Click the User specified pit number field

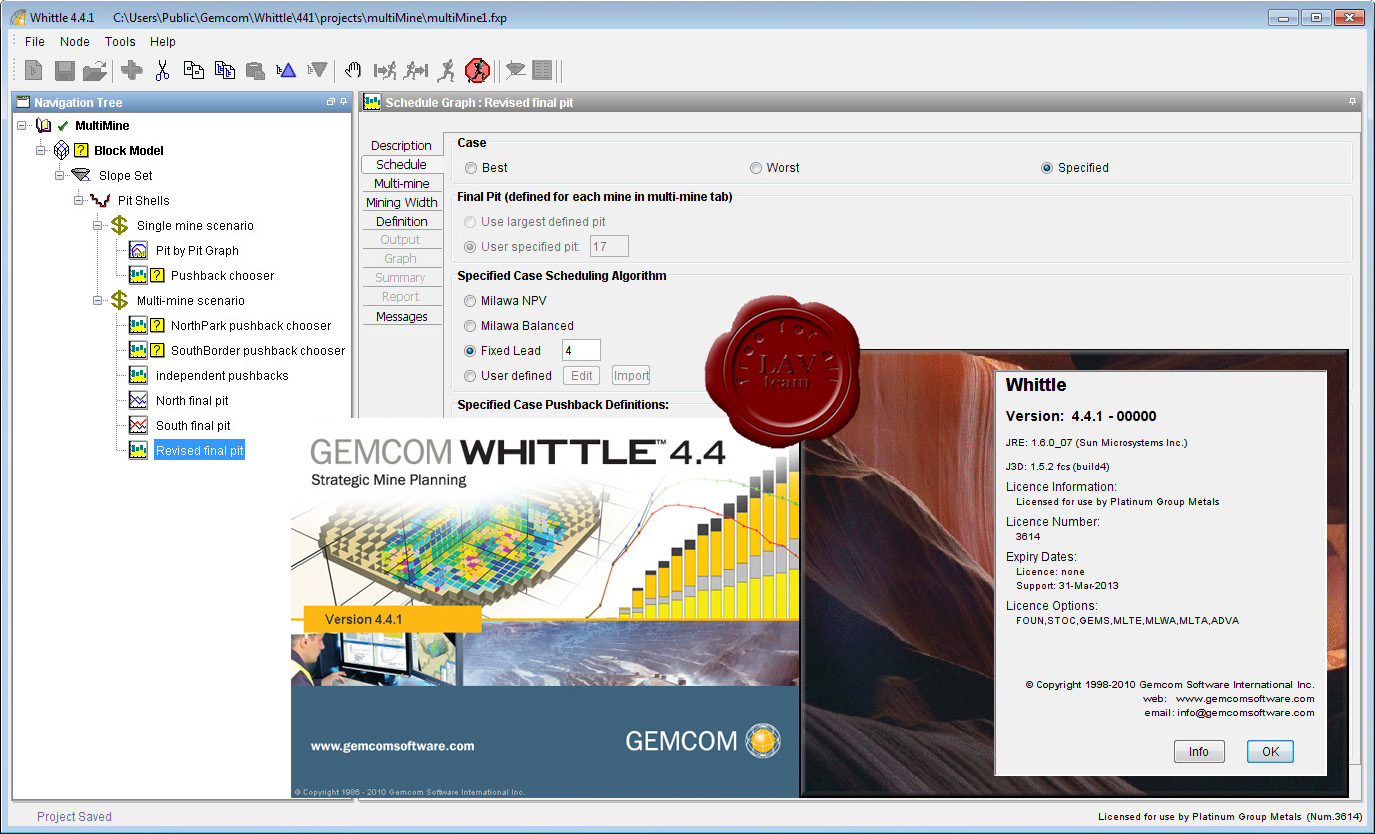tap(609, 246)
